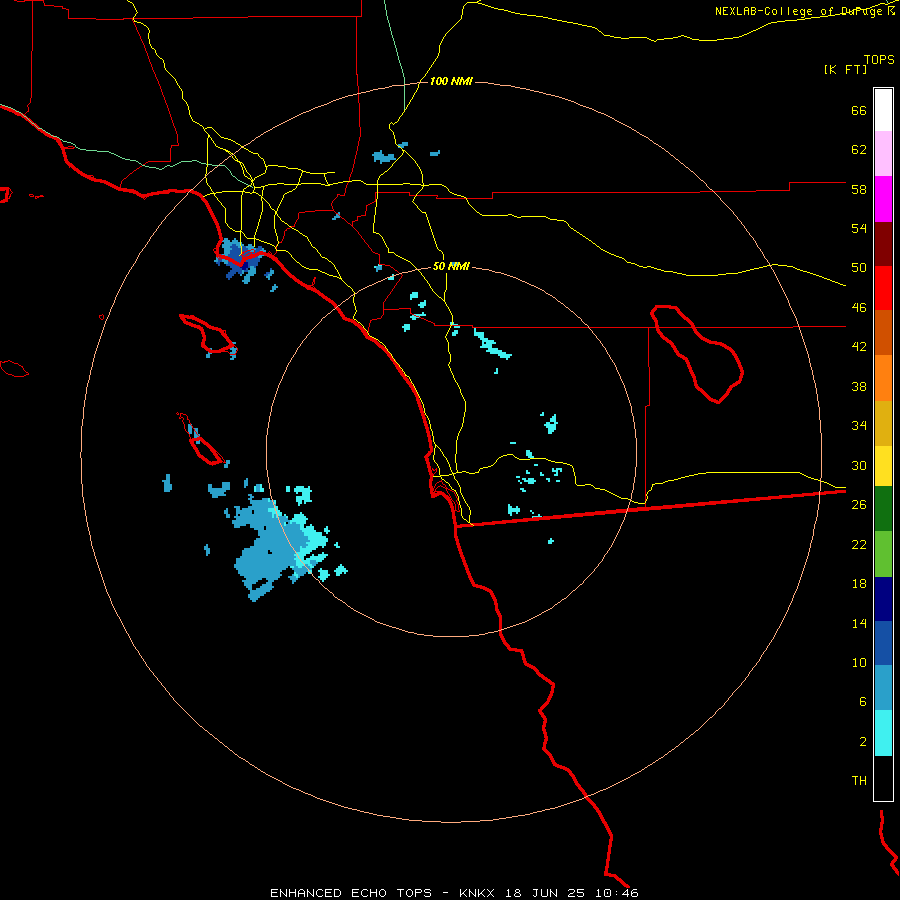The width and height of the screenshot is (900, 900).
Task: Click the dark orange legend swatch
Action: coord(883,332)
